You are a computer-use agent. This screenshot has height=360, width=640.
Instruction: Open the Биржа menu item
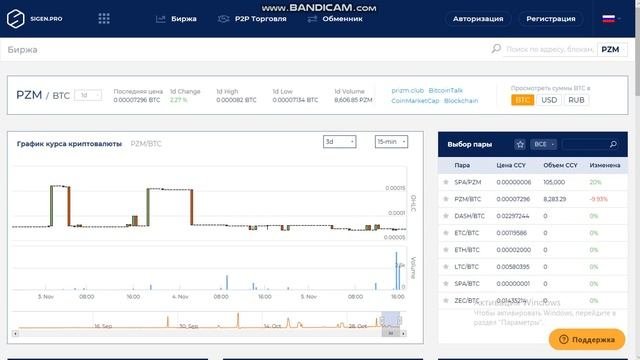(184, 19)
